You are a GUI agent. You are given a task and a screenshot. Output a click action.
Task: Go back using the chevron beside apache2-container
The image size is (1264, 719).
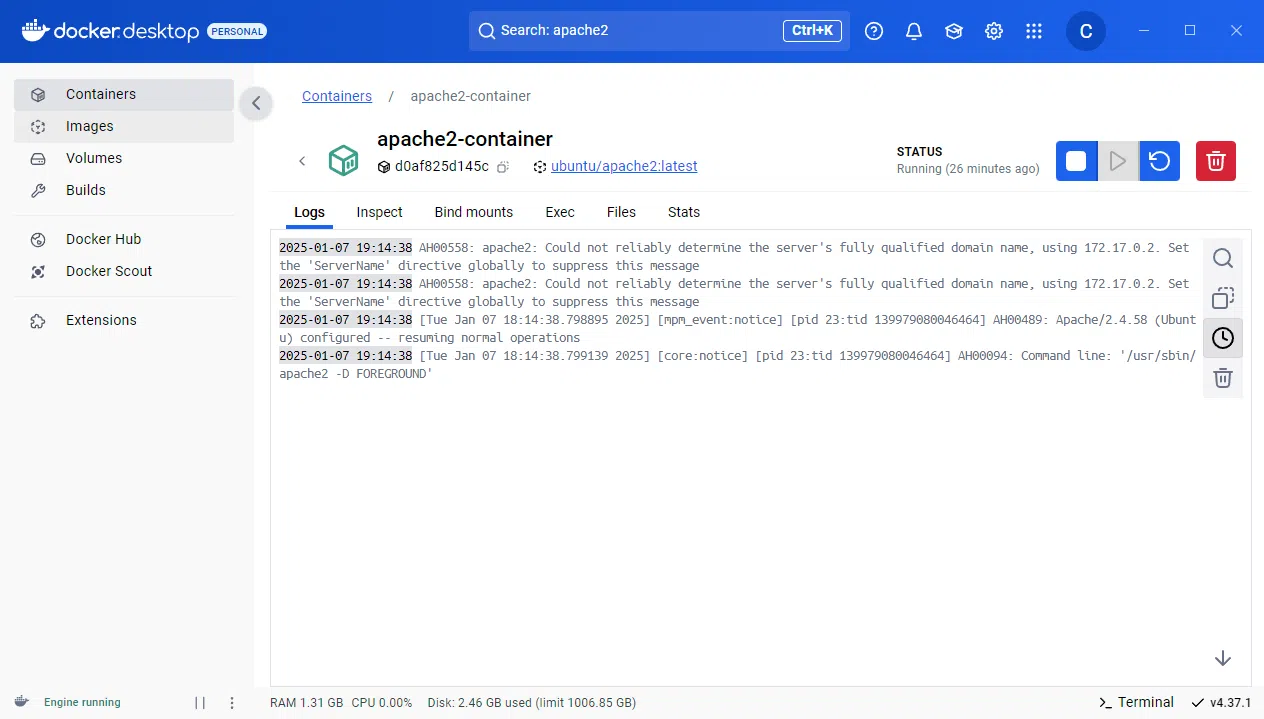(x=302, y=160)
